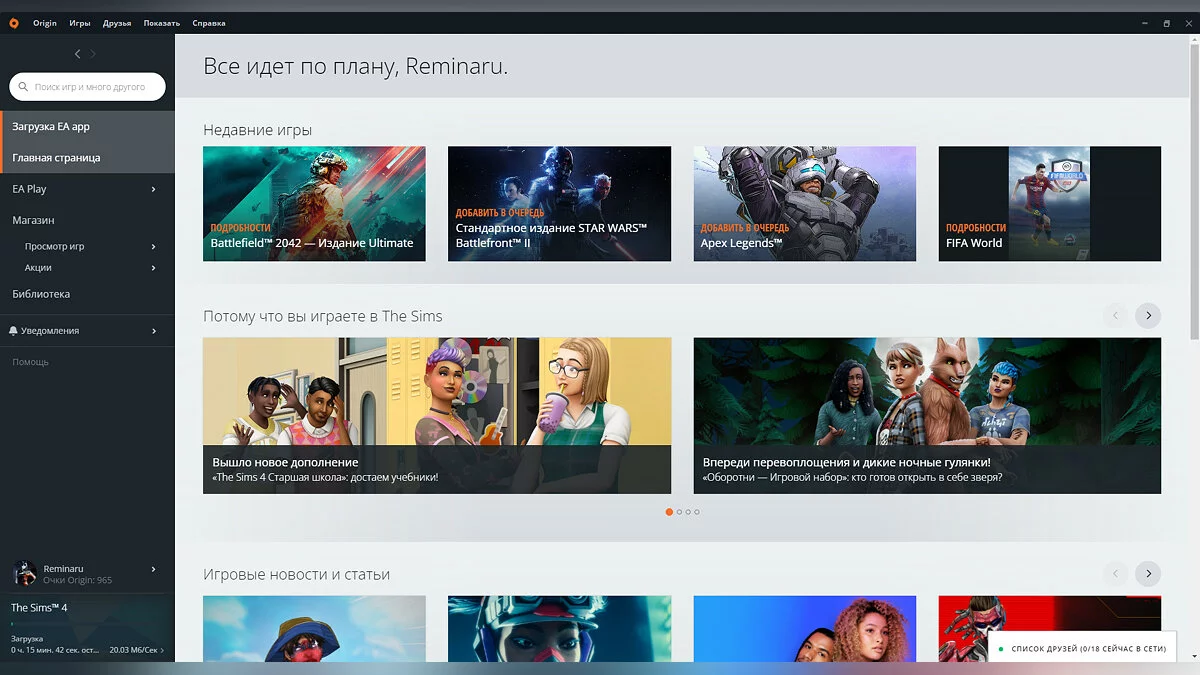Open the first news article thumbnail with hat character
This screenshot has width=1200, height=675.
click(314, 629)
